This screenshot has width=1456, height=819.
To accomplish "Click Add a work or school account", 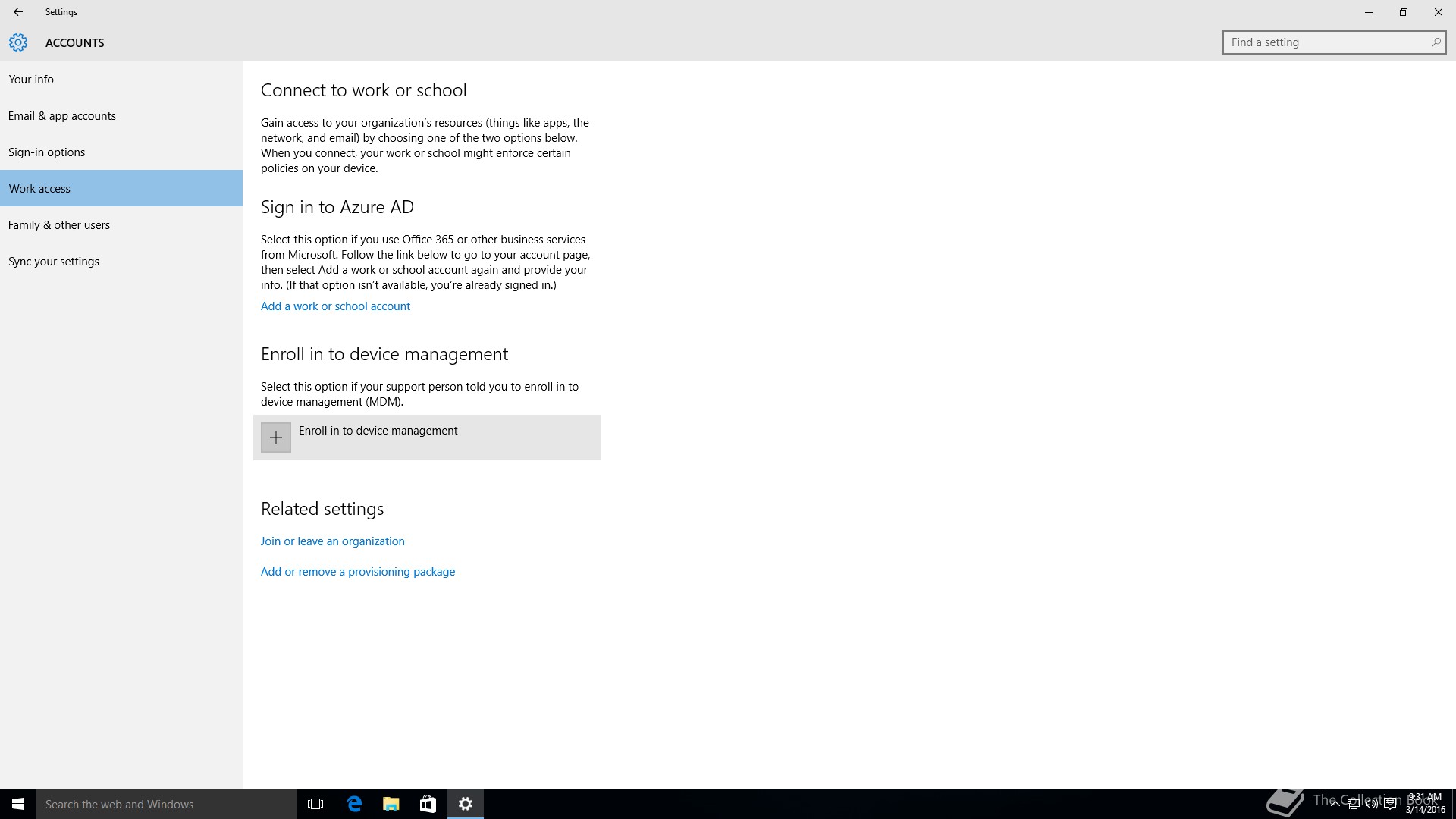I will 335,306.
